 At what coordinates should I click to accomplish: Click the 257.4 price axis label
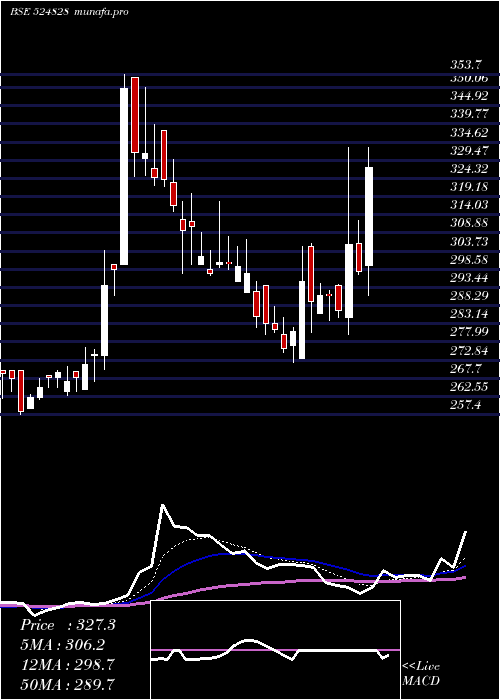tap(466, 406)
